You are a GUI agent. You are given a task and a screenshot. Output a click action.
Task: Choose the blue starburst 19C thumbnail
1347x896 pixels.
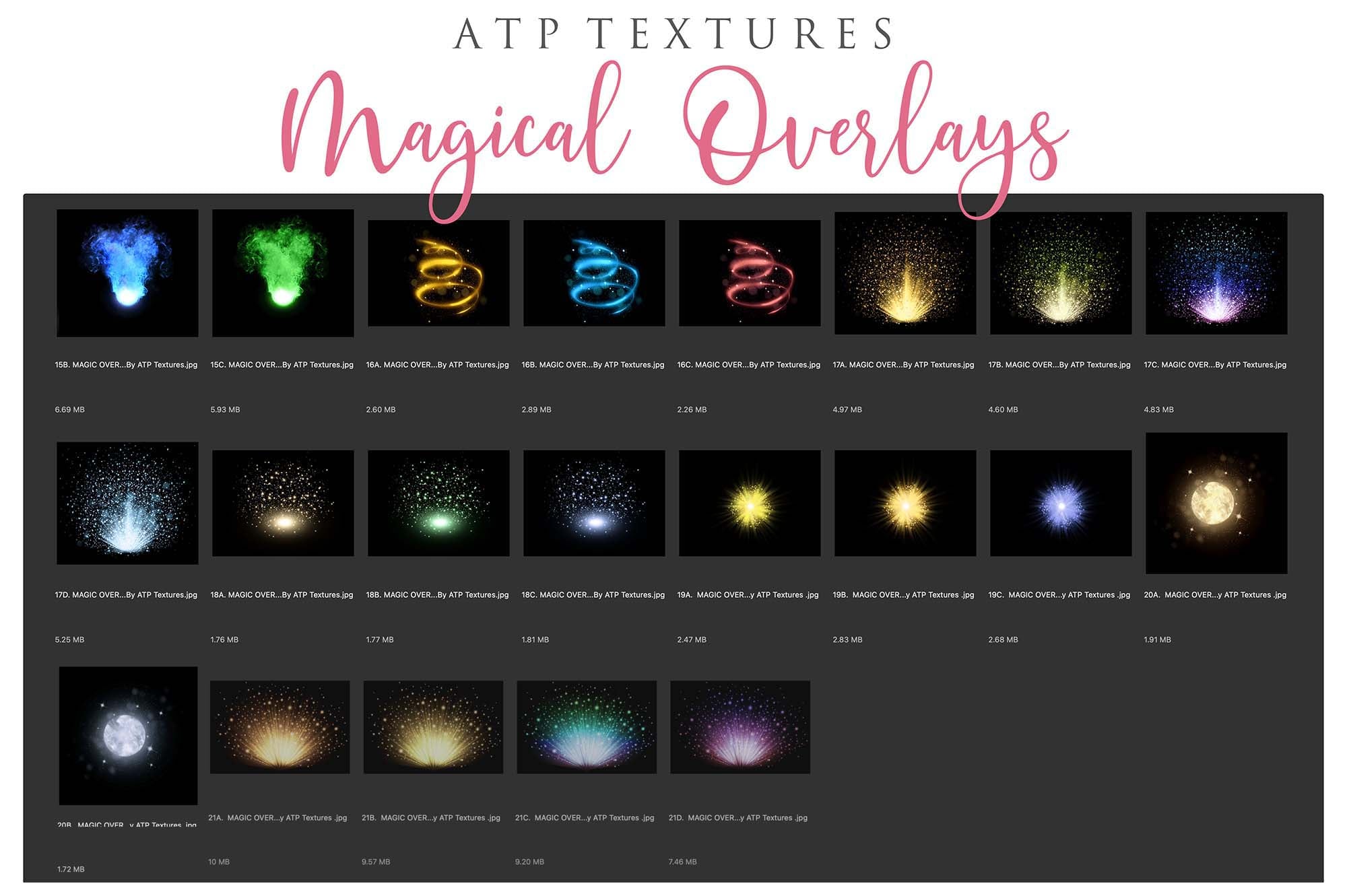tap(1061, 503)
